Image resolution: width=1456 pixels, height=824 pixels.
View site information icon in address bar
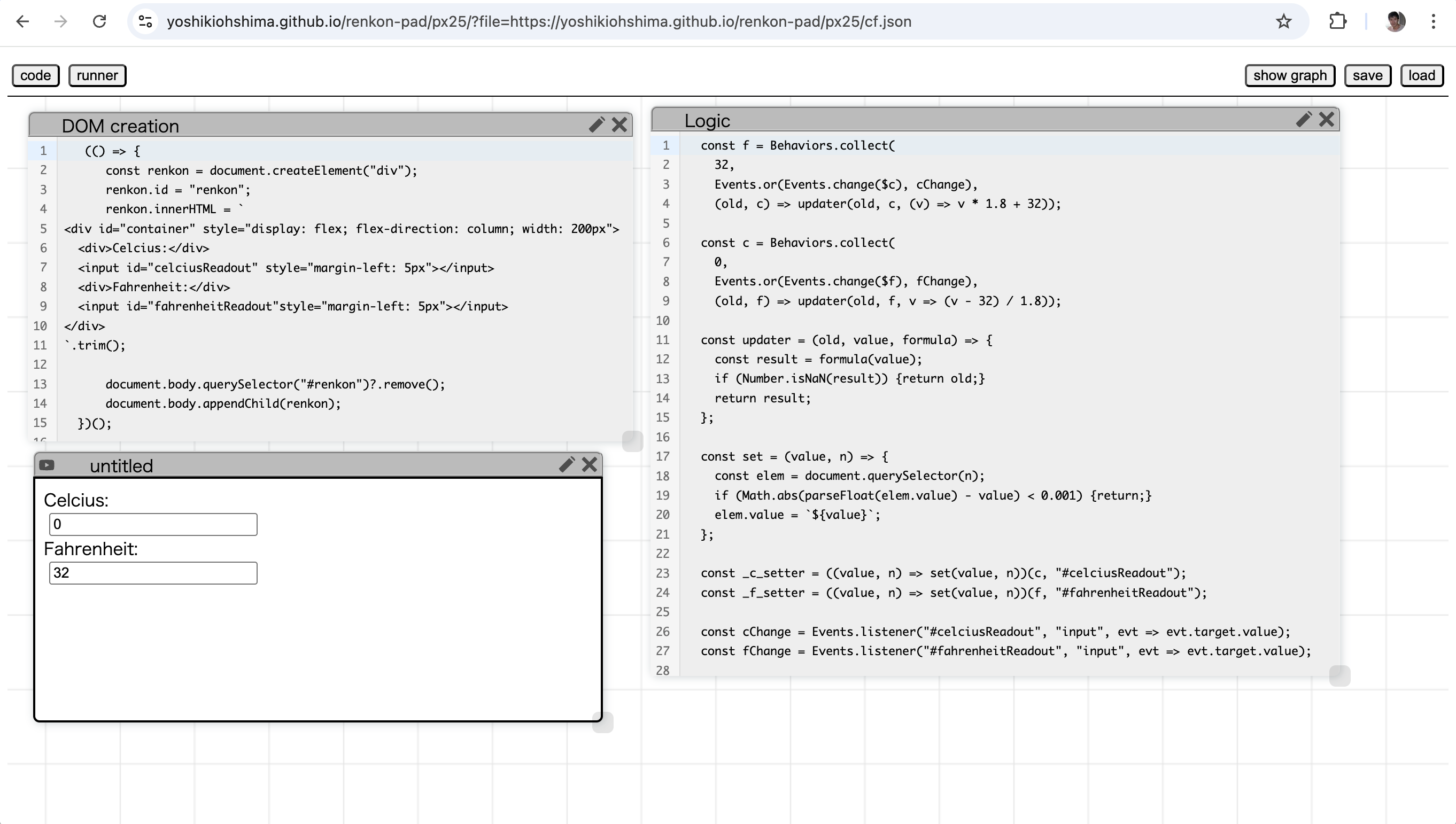click(x=145, y=21)
